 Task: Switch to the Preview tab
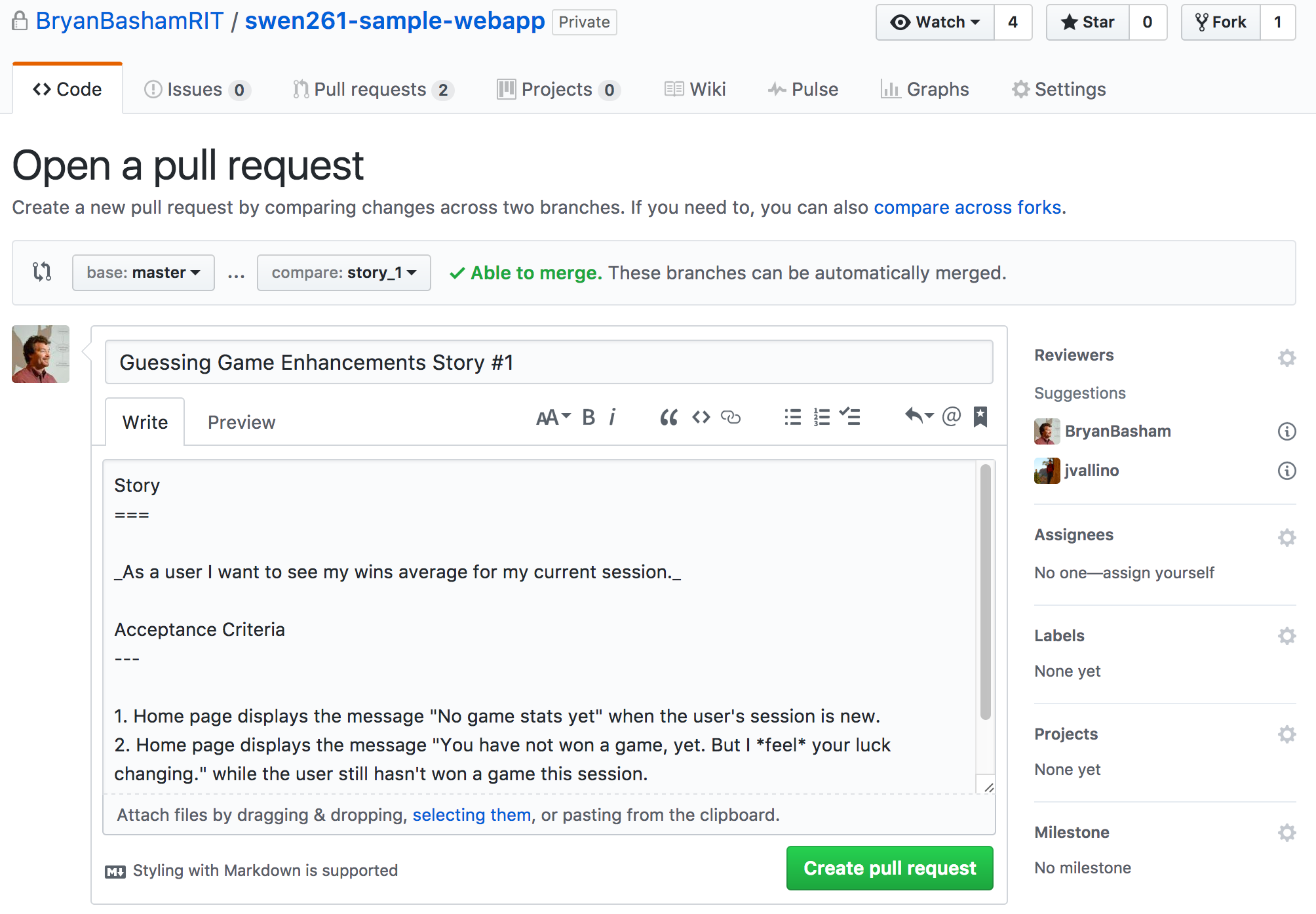click(241, 422)
